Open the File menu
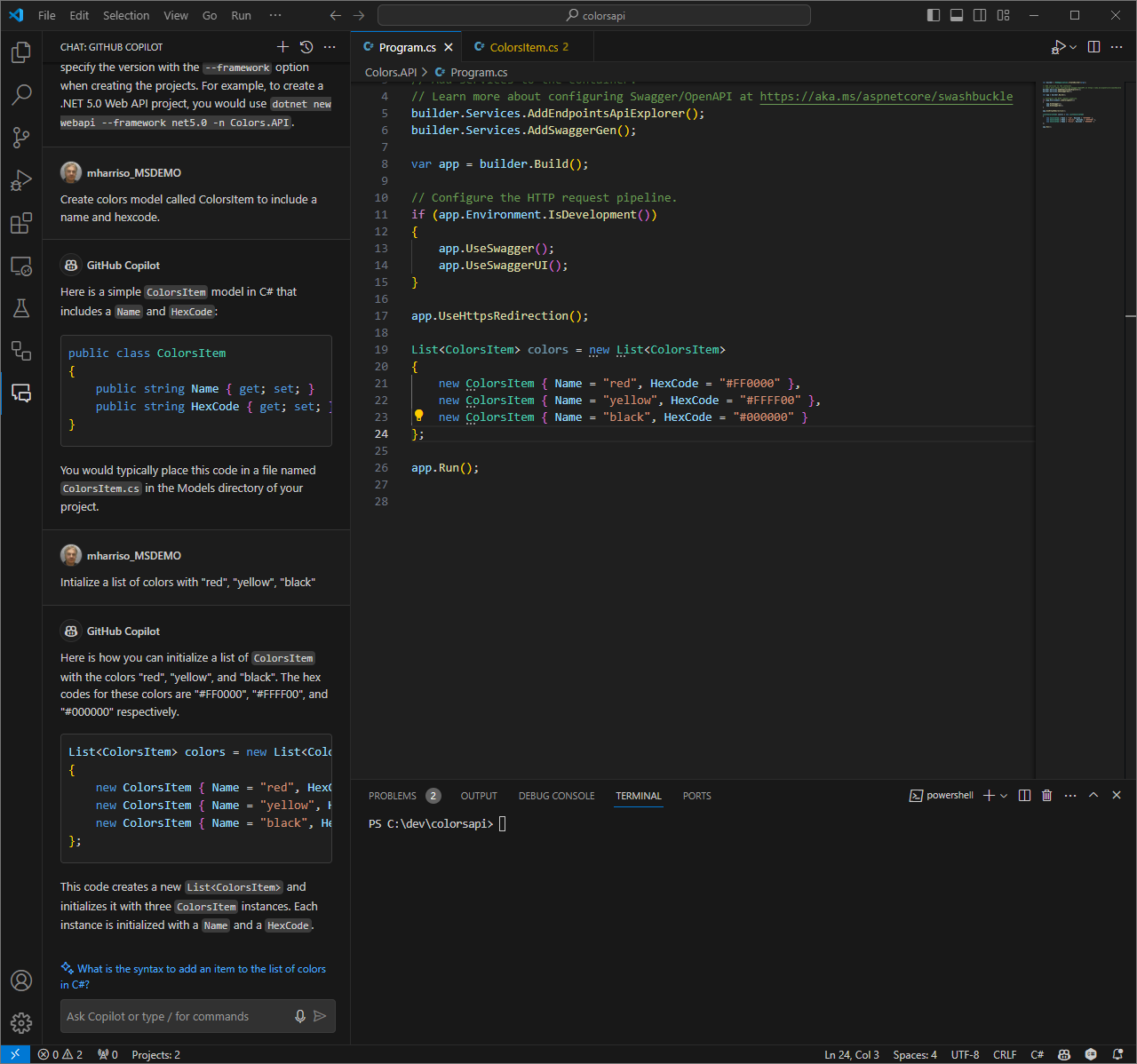This screenshot has width=1137, height=1064. click(47, 15)
